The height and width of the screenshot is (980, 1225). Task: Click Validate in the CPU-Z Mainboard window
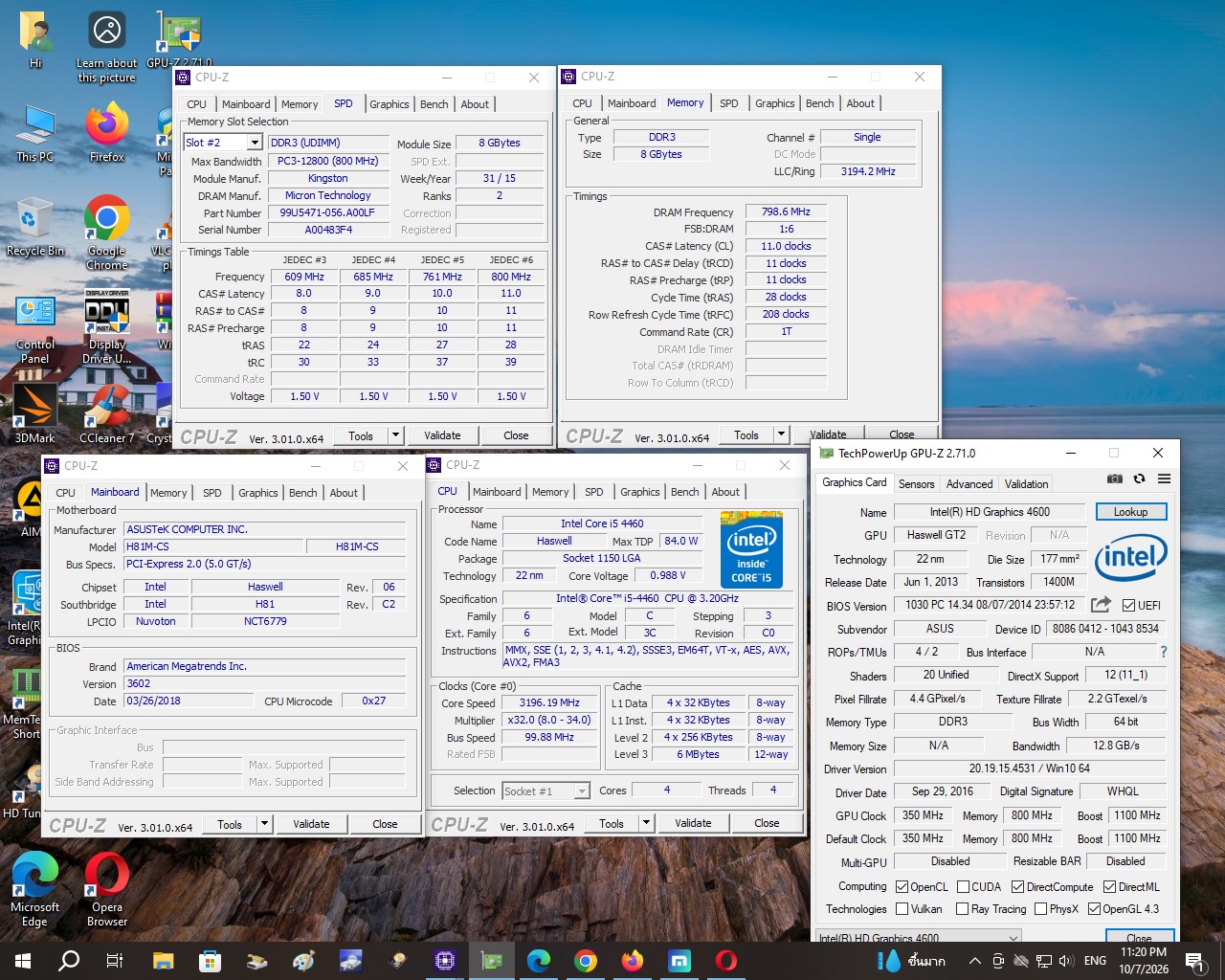pyautogui.click(x=311, y=824)
